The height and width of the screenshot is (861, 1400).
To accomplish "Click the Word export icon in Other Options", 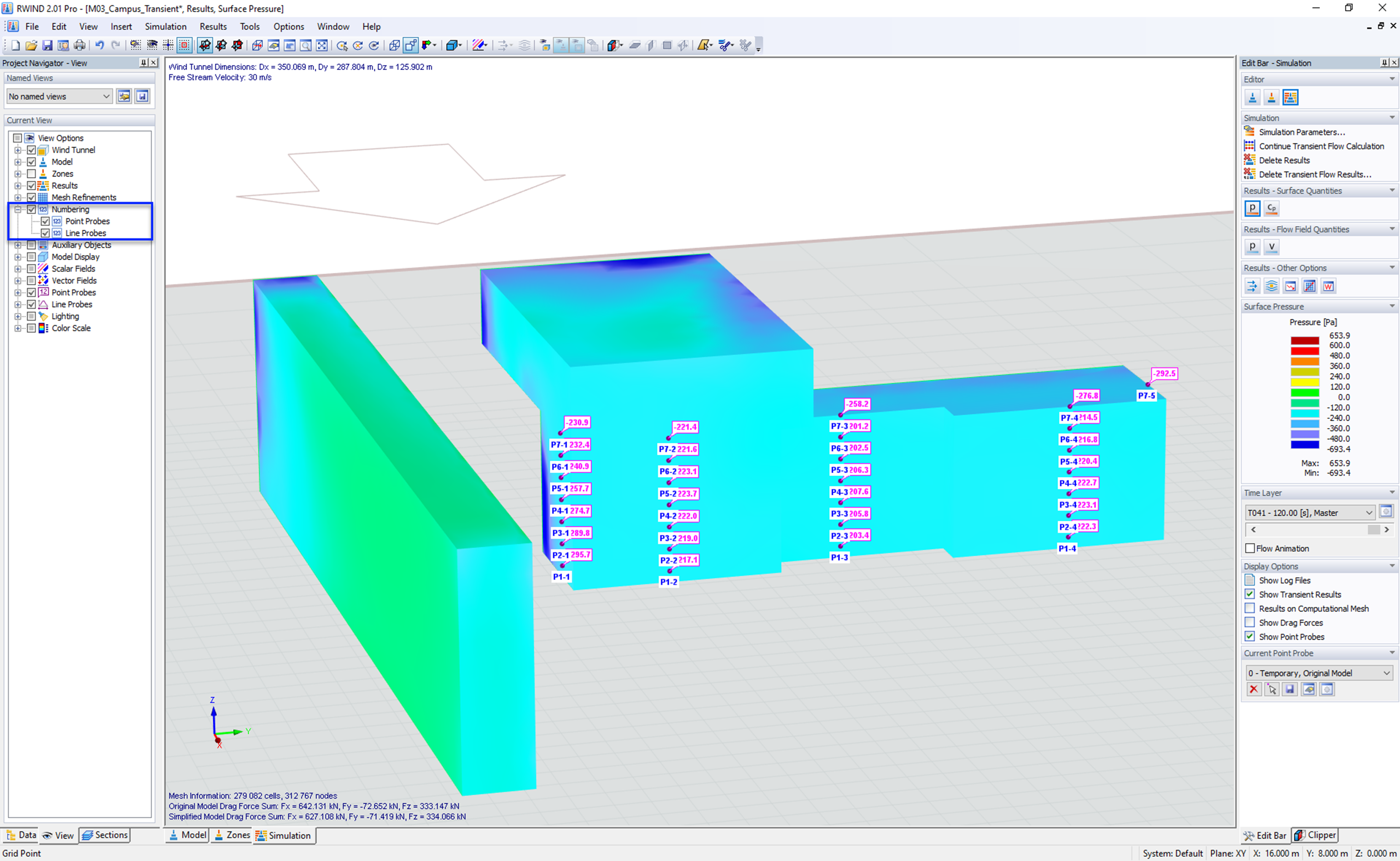I will pos(1328,286).
